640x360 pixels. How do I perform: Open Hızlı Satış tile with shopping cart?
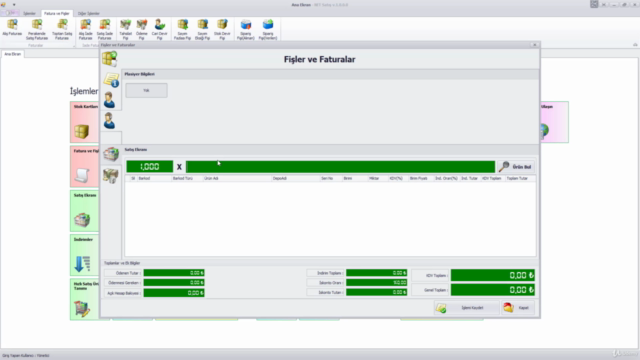(84, 299)
